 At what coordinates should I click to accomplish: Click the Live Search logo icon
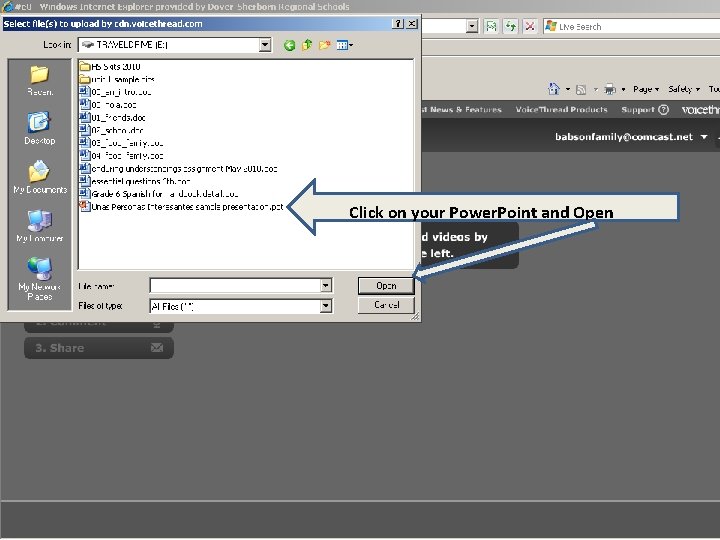pyautogui.click(x=551, y=27)
